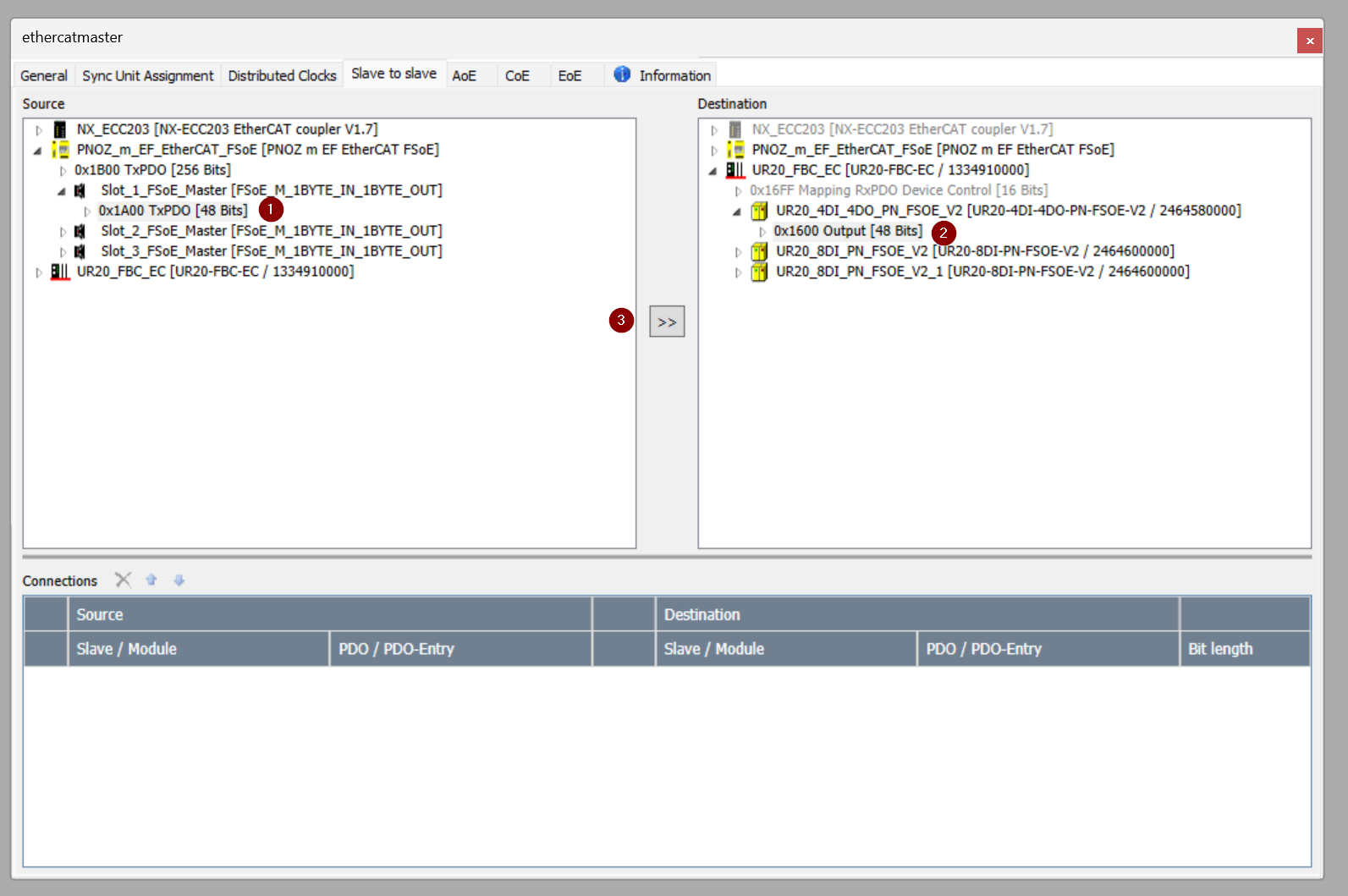Screen dimensions: 1348x896
Task: Select '0x16FF Mapping RxPDO Device Control' row
Action: pyautogui.click(x=899, y=190)
